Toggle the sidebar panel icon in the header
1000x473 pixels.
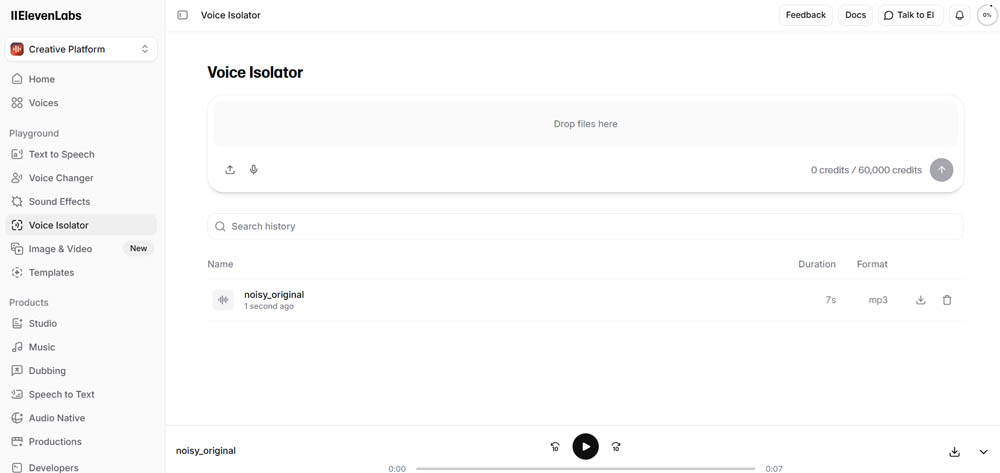click(182, 15)
